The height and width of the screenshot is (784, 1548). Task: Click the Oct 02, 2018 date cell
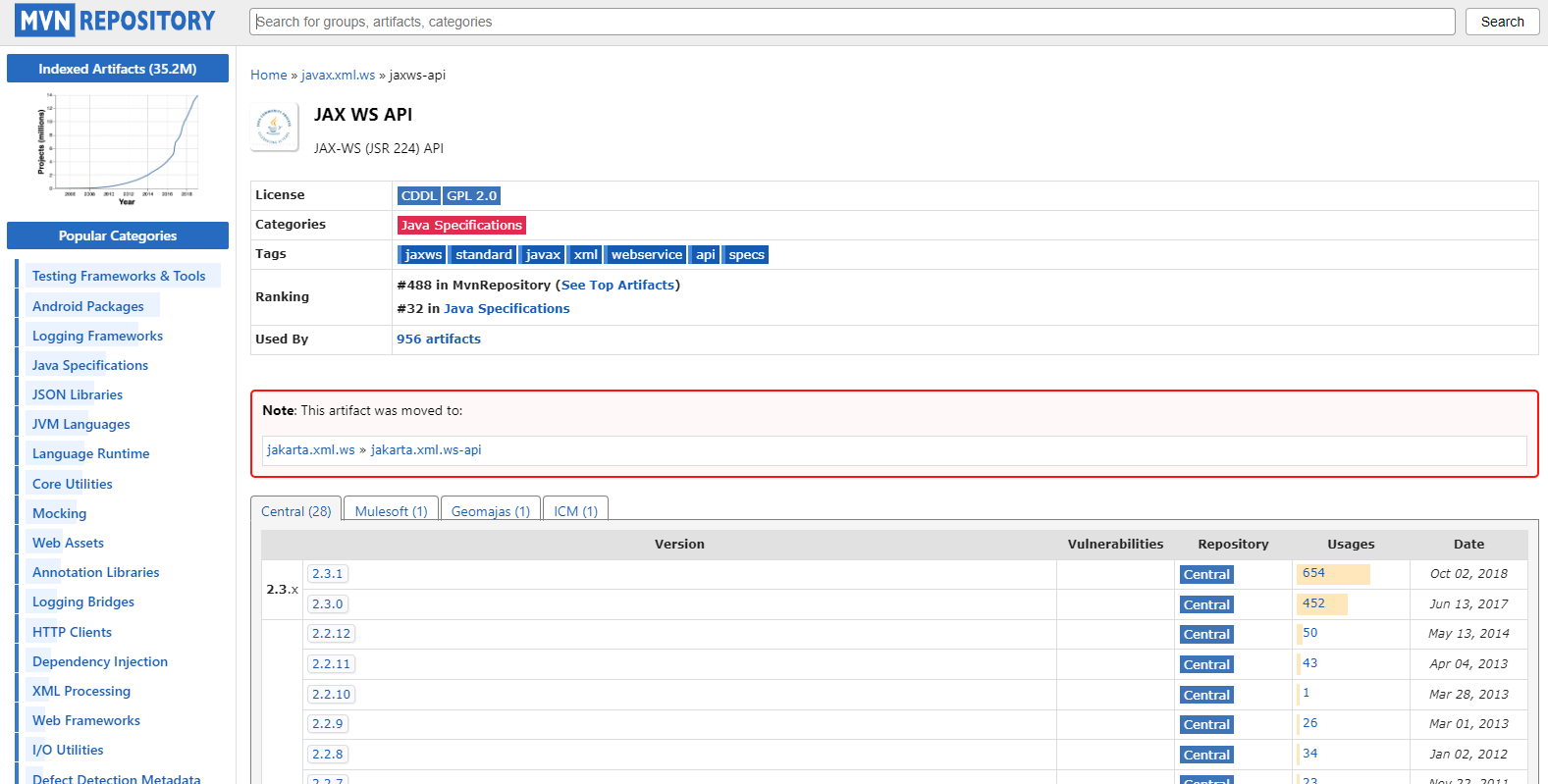pyautogui.click(x=1468, y=574)
